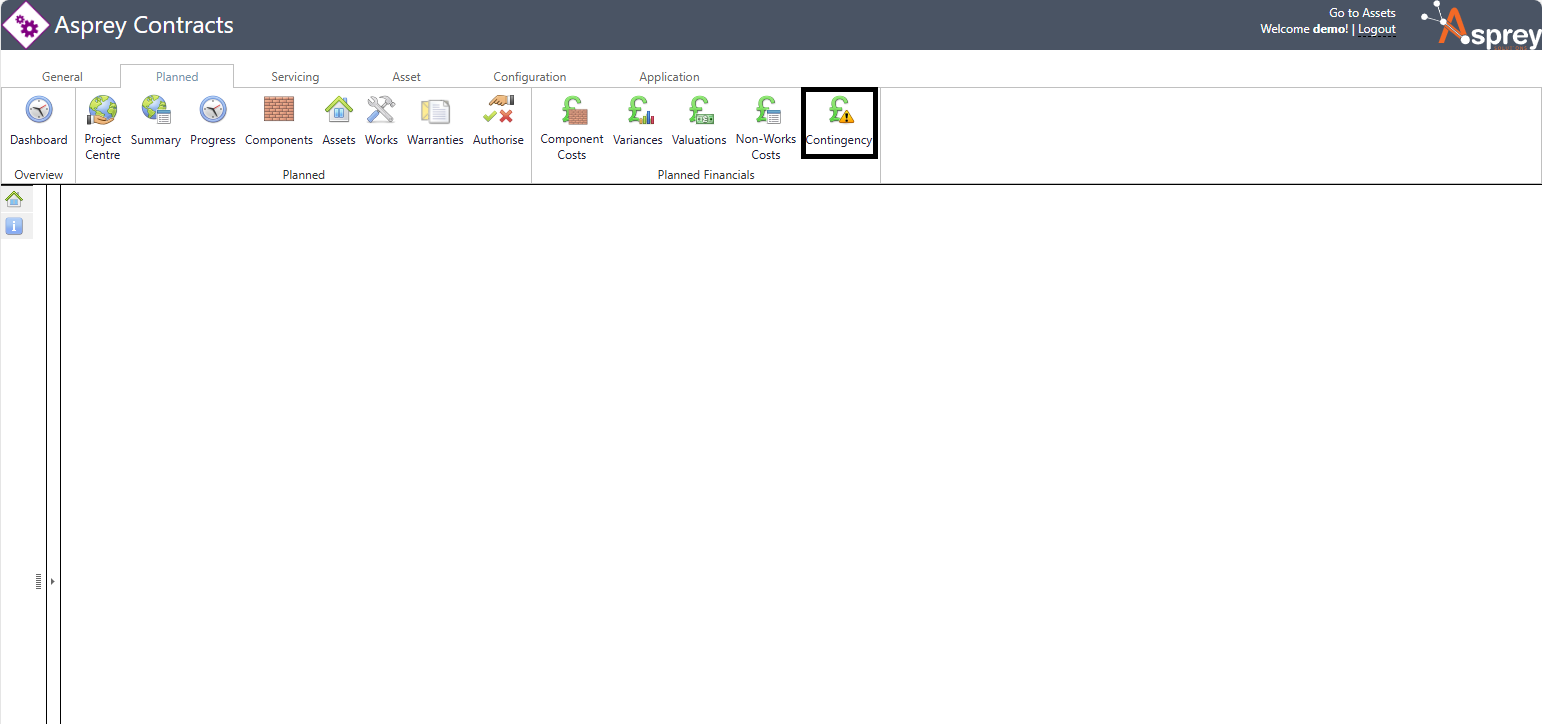Select the Components brick wall icon
Image resolution: width=1542 pixels, height=724 pixels.
[x=278, y=110]
